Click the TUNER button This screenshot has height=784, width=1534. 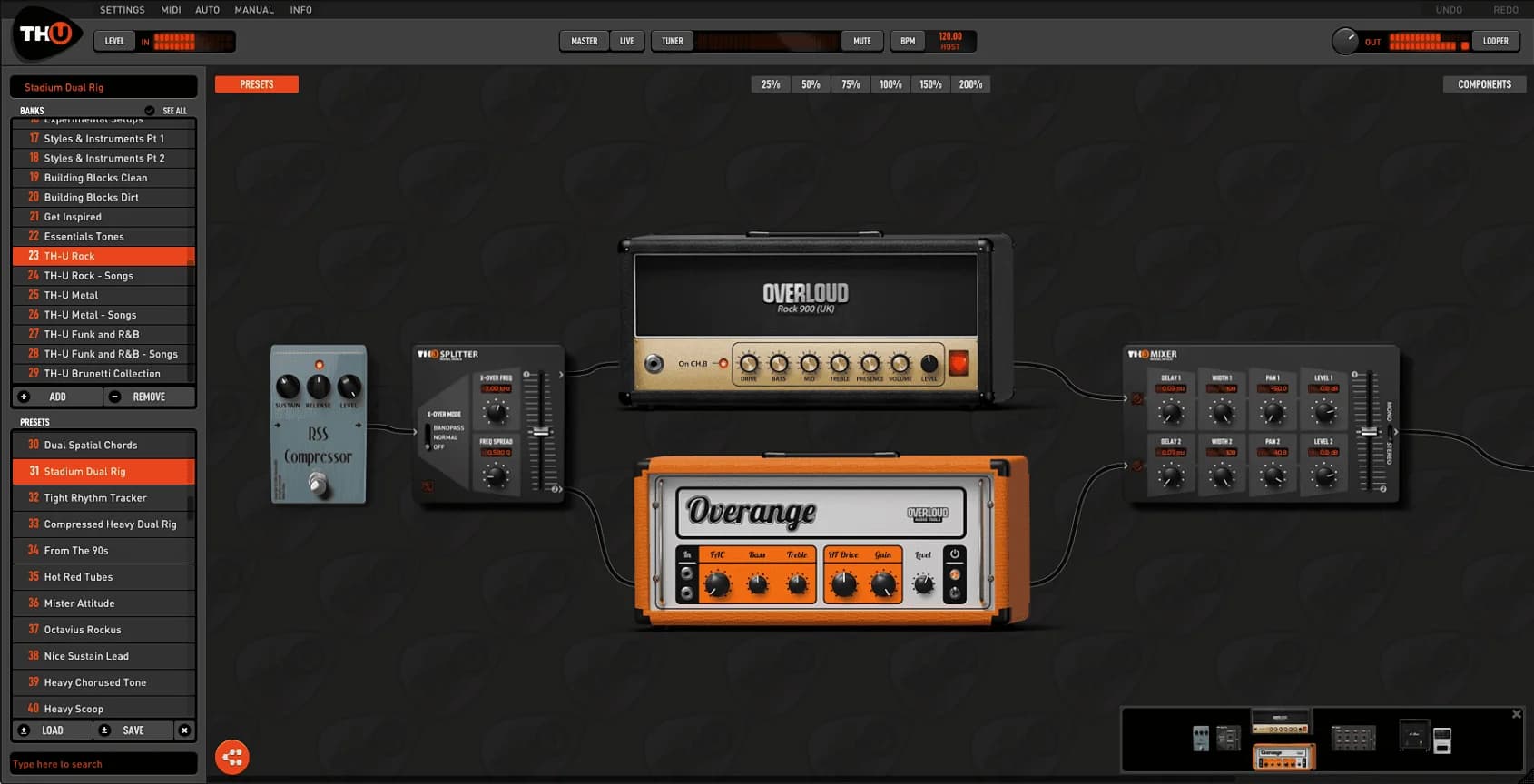point(673,41)
